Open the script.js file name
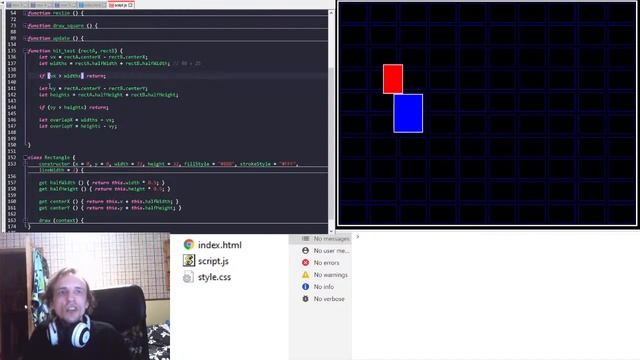640x360 pixels. pyautogui.click(x=213, y=261)
